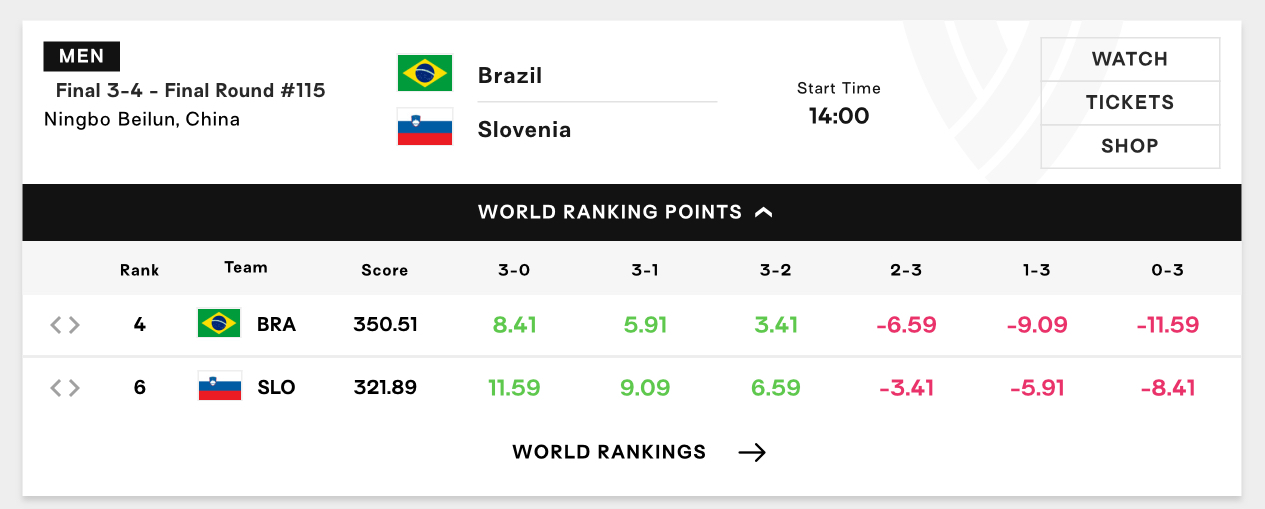Click the Final 3-4 Final Round #115 title
The height and width of the screenshot is (509, 1265).
[190, 91]
